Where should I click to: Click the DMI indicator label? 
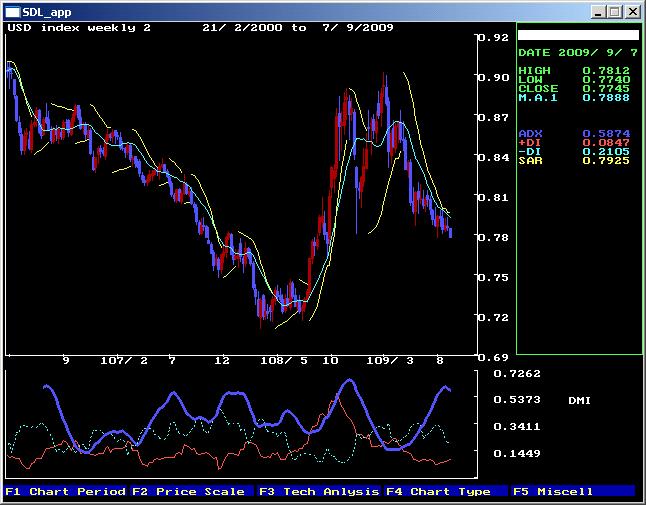(x=579, y=400)
